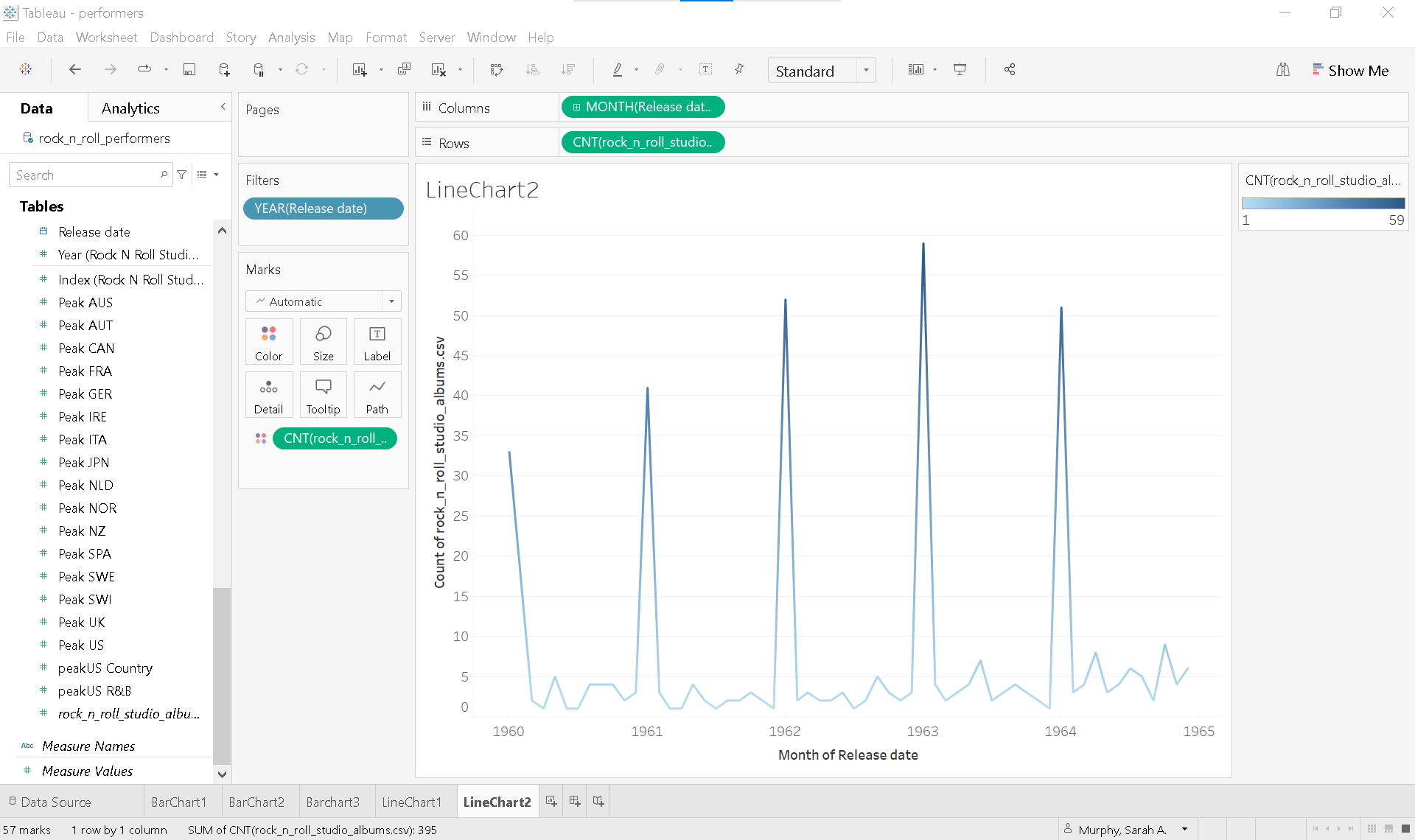
Task: Switch to the Analytics tab
Action: (130, 108)
